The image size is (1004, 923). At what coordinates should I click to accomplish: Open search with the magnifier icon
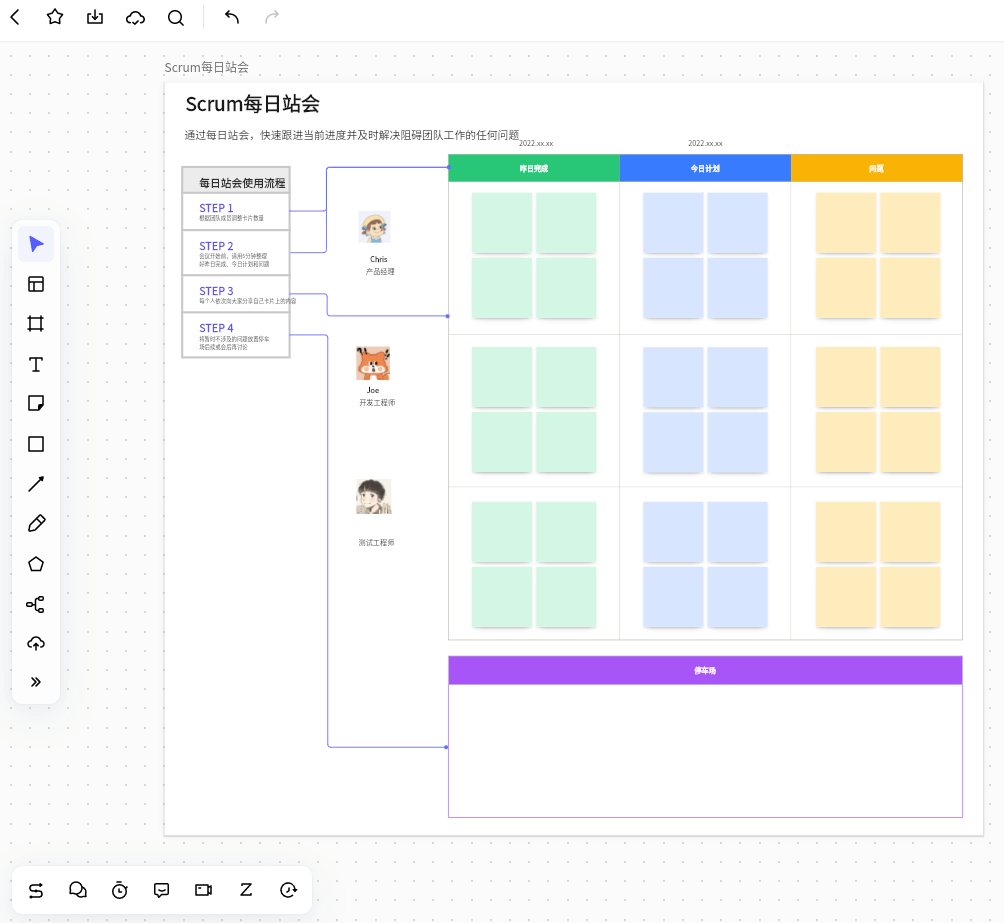(x=175, y=17)
